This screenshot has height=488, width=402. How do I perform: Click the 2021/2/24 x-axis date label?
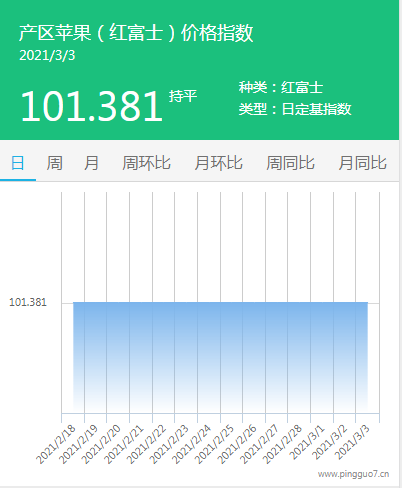click(x=191, y=444)
